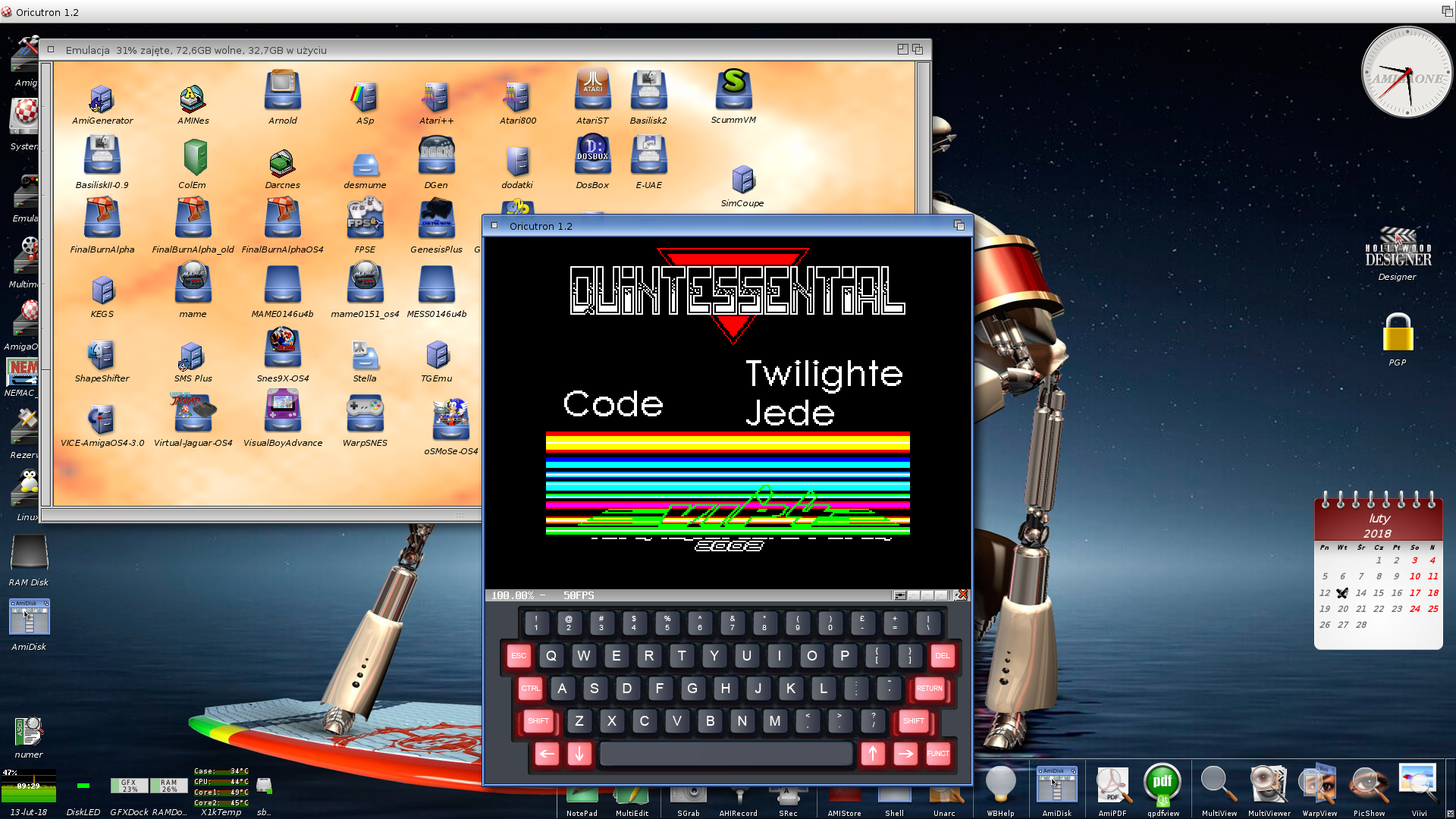Click the CTRL key on keyboard
This screenshot has height=819, width=1456.
(531, 689)
